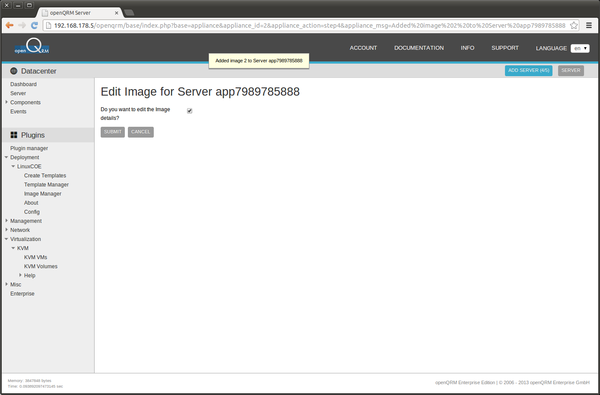Viewport: 600px width, 395px height.
Task: Collapse the Deployment tree node
Action: (x=7, y=157)
